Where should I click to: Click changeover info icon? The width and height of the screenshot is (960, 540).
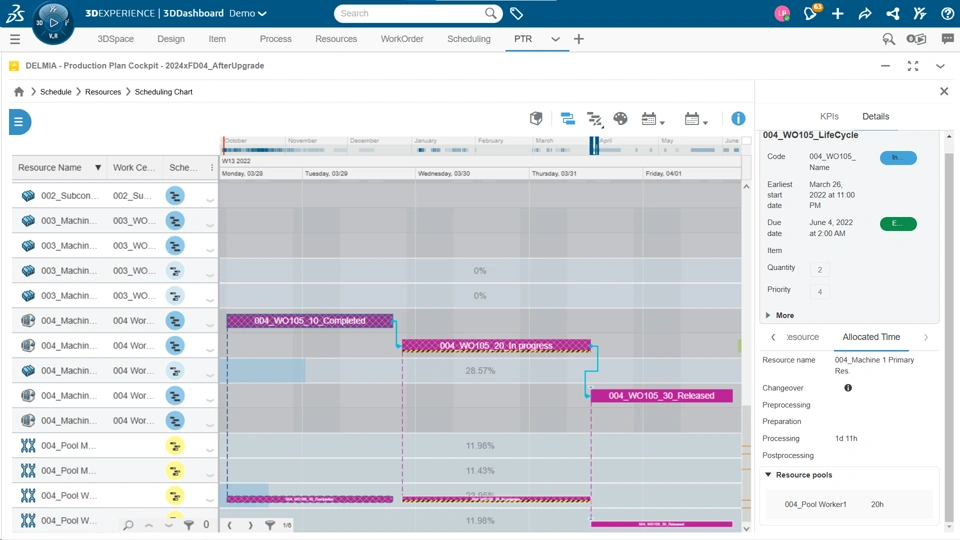pos(848,388)
